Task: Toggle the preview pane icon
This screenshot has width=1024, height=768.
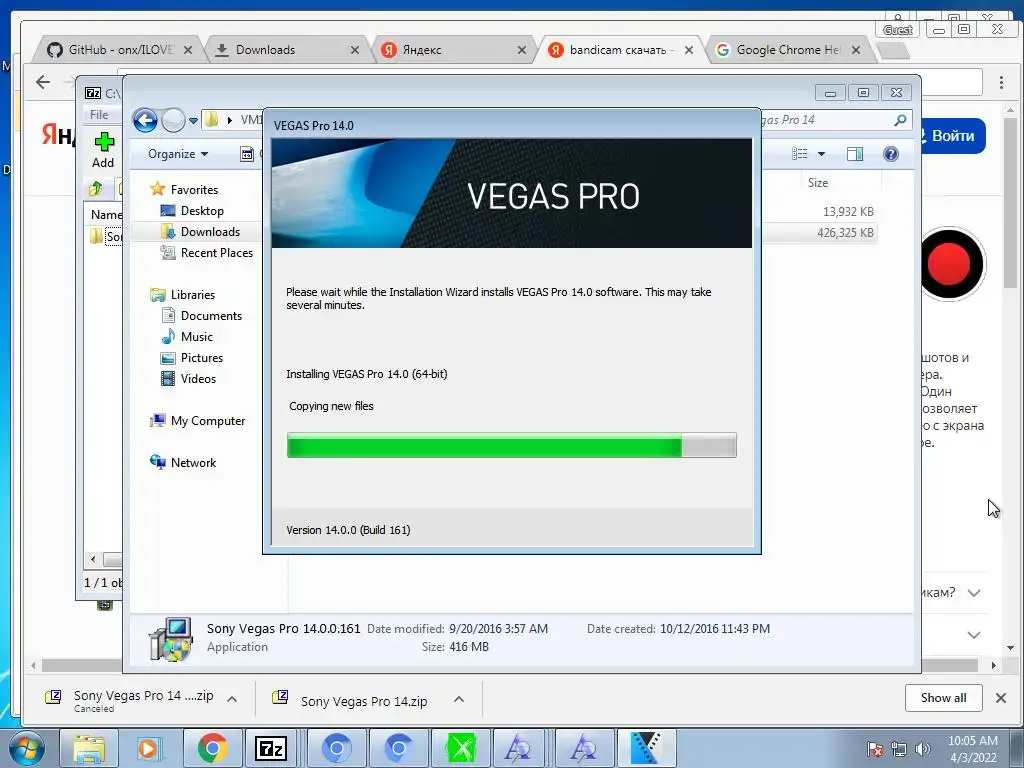Action: click(x=855, y=154)
